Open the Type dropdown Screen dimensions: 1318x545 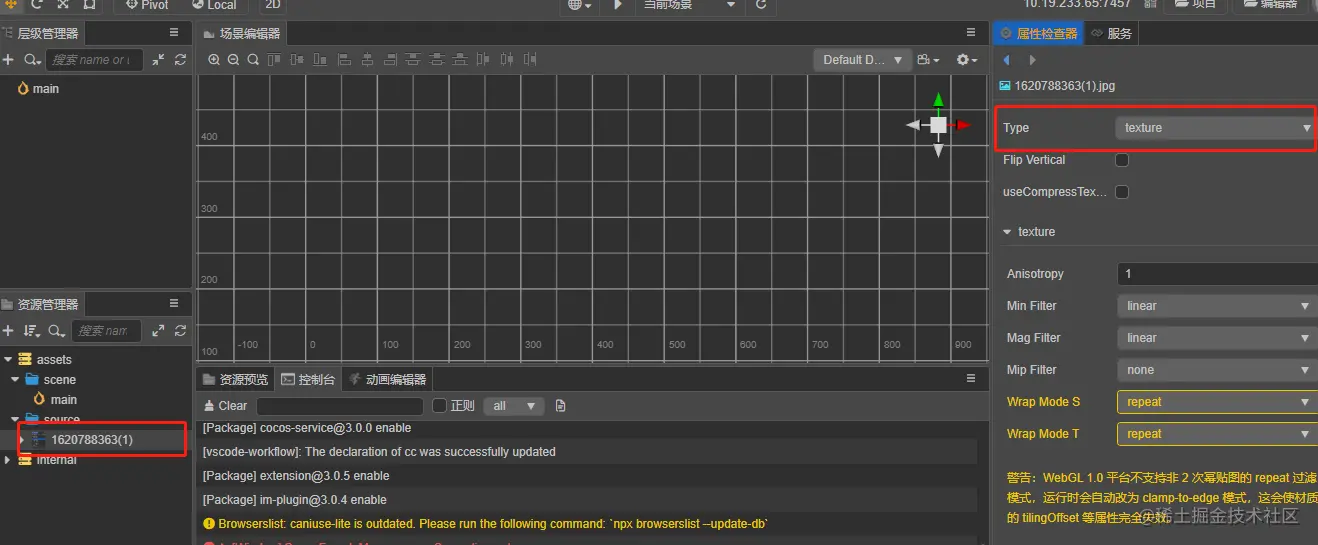click(1216, 128)
